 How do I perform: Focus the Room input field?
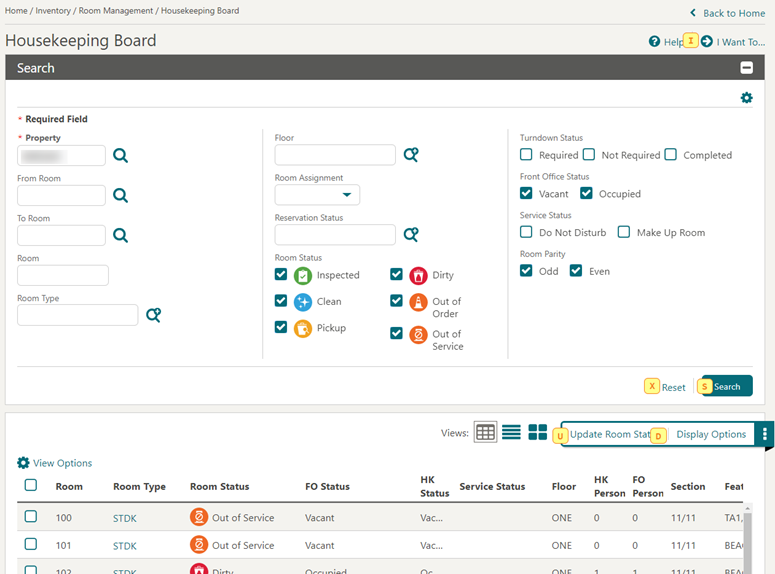63,275
